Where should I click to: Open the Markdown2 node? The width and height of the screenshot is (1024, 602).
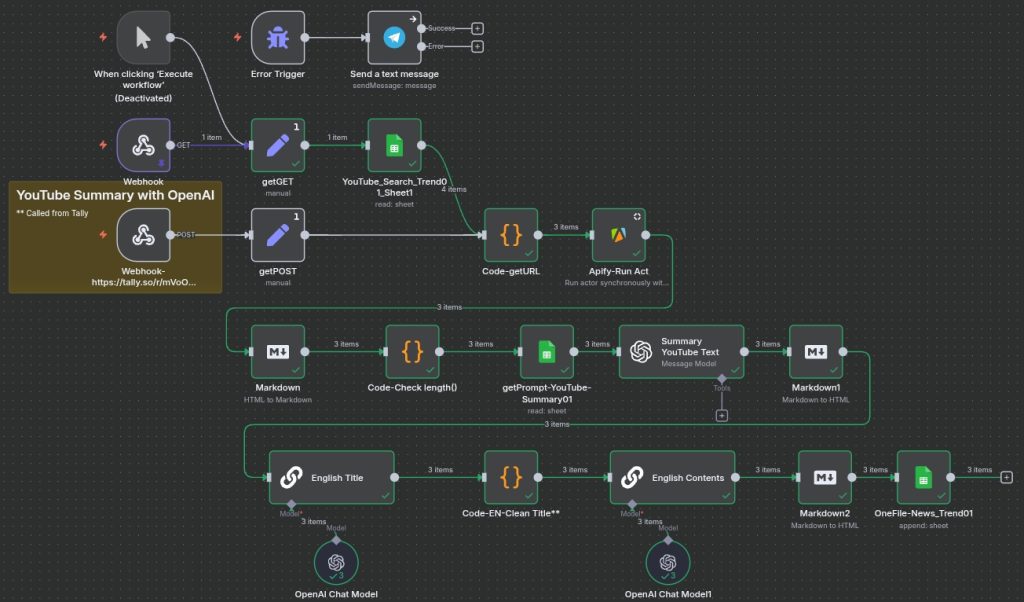825,478
